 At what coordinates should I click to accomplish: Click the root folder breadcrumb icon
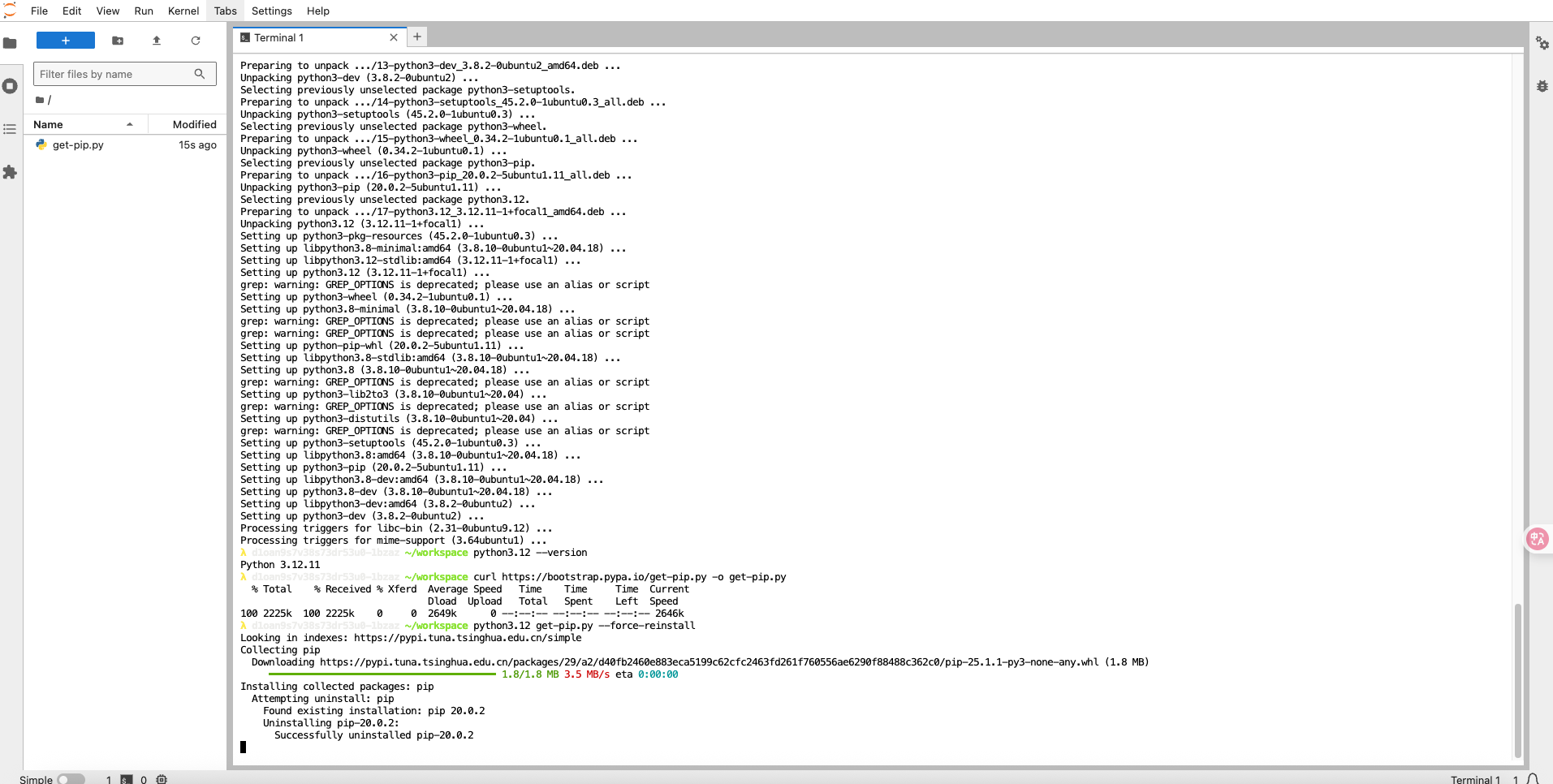[x=40, y=100]
